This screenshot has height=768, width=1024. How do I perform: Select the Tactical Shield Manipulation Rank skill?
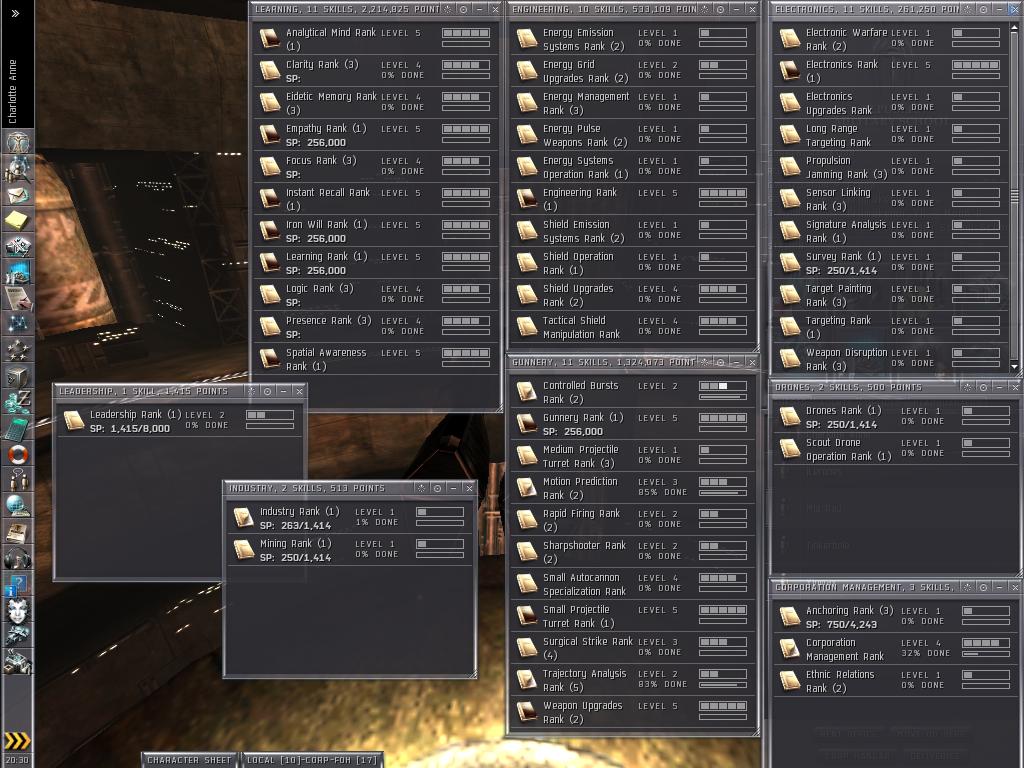pos(632,327)
